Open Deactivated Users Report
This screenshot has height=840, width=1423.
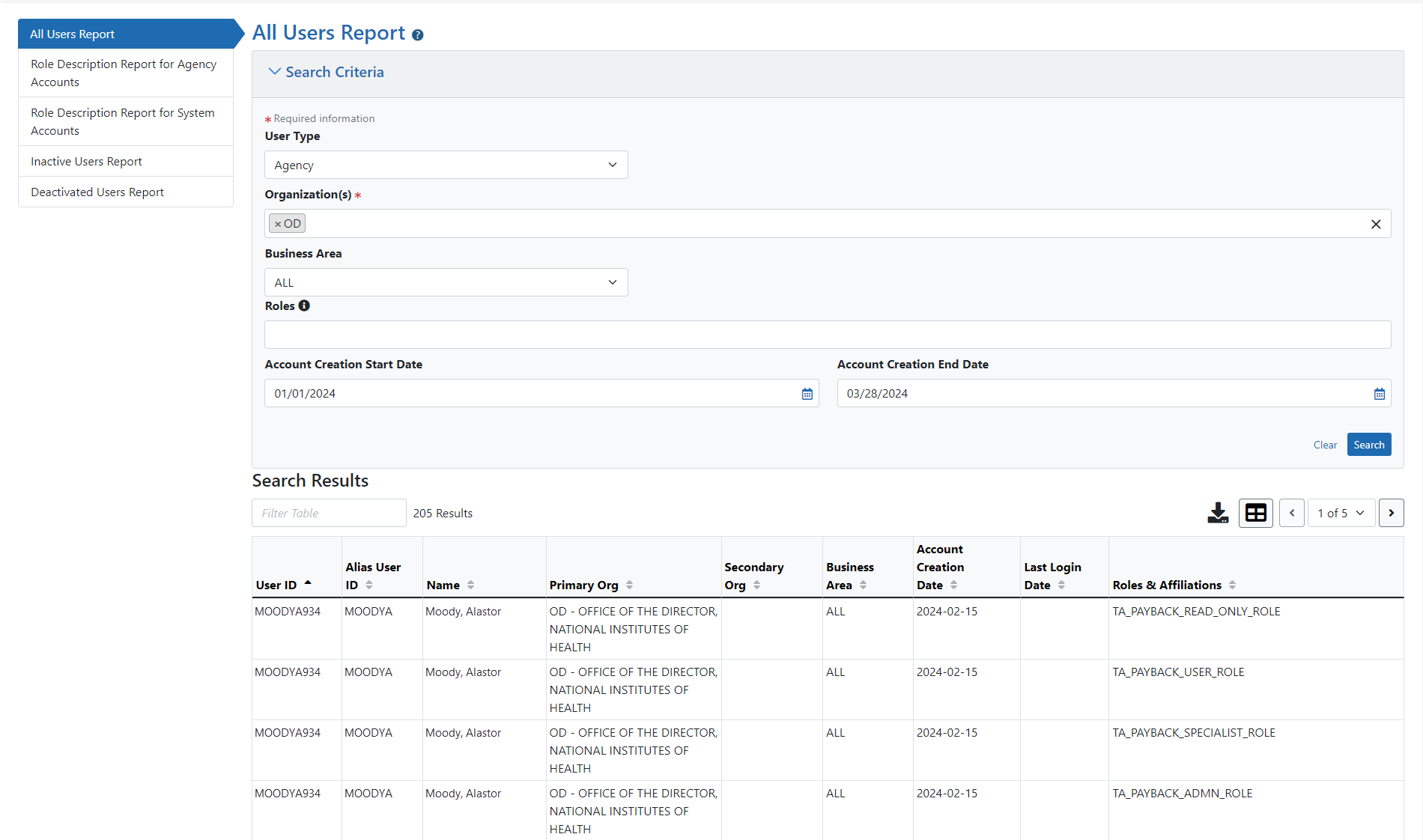126,192
